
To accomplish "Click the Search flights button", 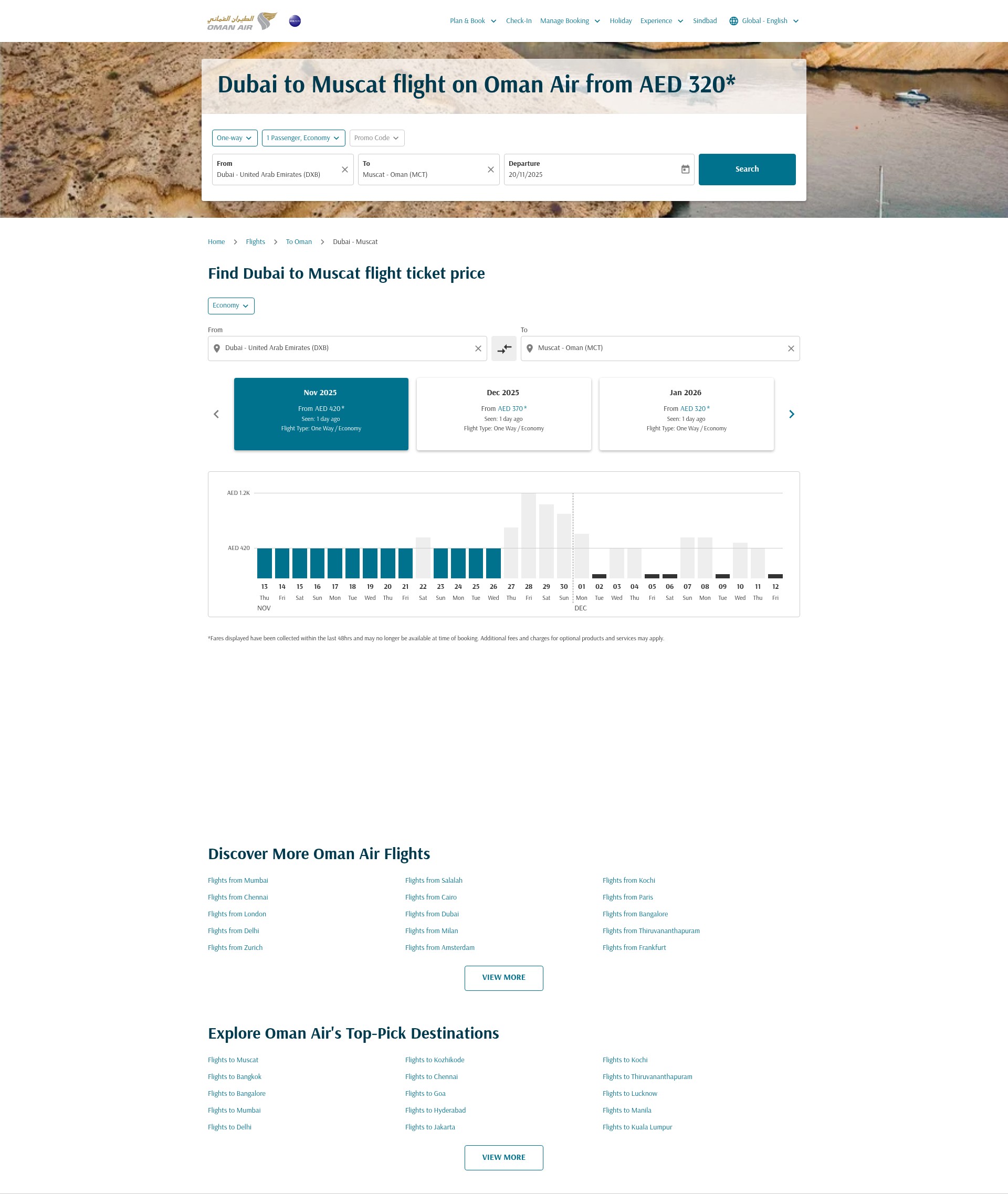I will tap(747, 170).
